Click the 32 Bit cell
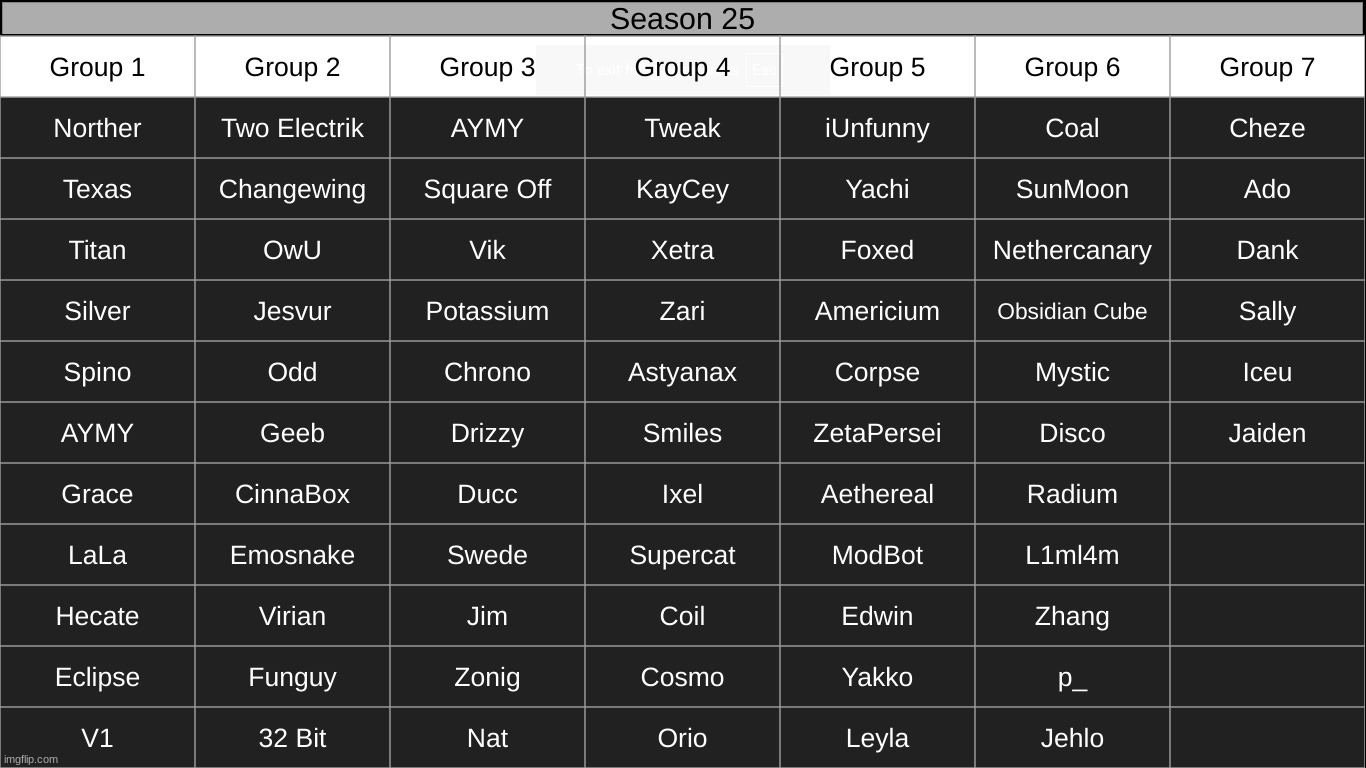Image resolution: width=1366 pixels, height=768 pixels. point(292,738)
